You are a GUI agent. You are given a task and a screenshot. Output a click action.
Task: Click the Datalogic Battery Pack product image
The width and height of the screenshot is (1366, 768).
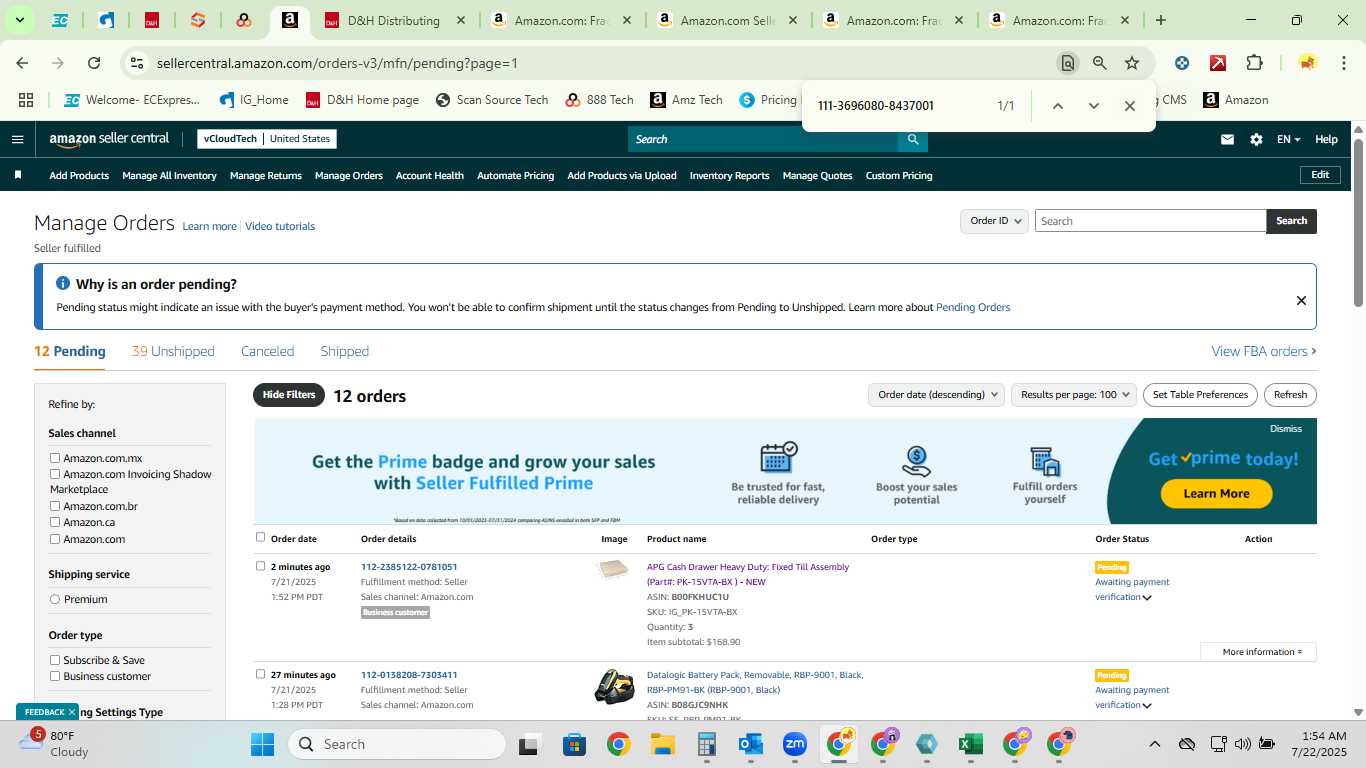point(613,686)
